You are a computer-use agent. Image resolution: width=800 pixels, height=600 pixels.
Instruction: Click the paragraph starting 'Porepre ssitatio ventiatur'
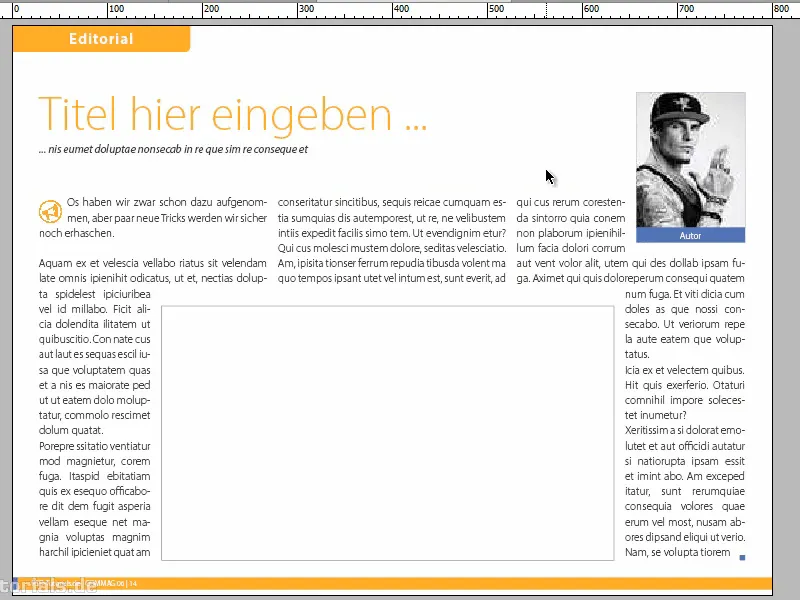tap(95, 499)
